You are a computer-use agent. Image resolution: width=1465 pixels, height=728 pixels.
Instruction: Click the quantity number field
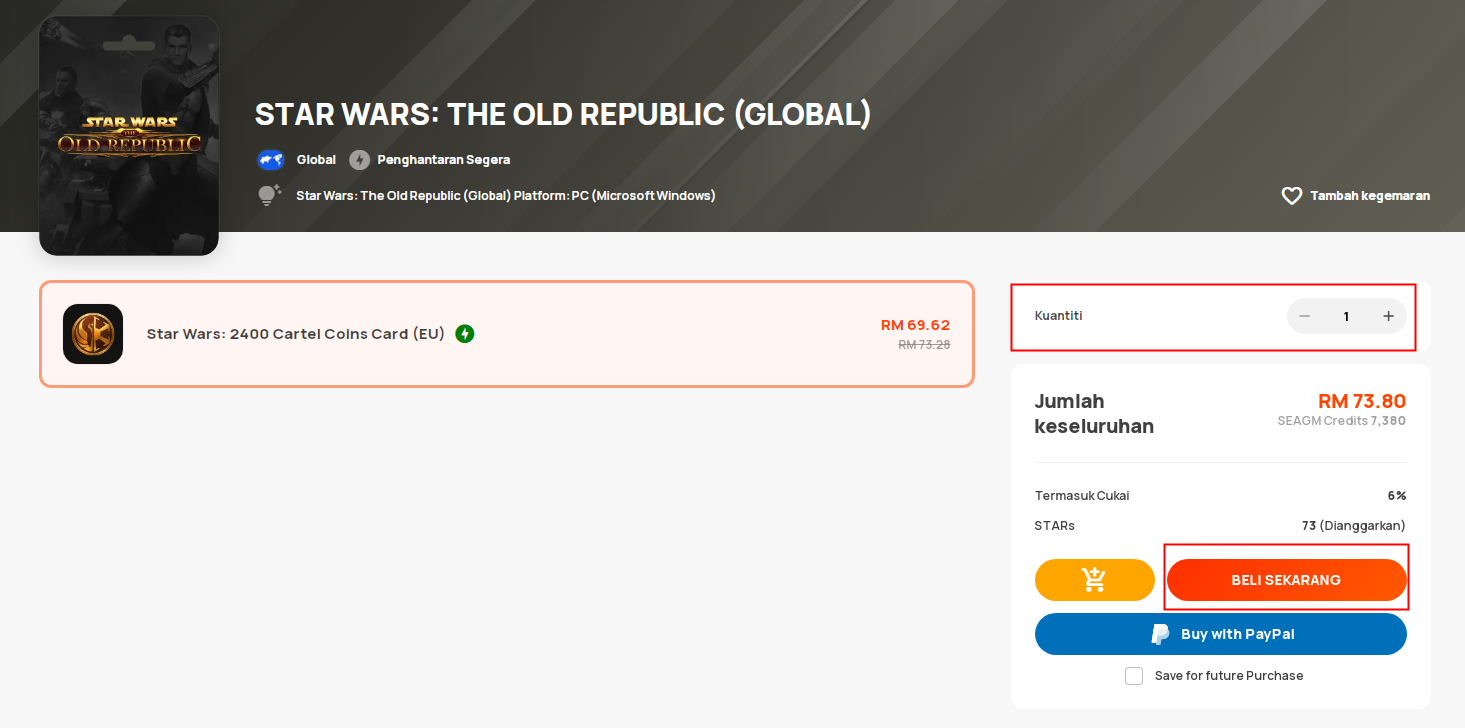tap(1346, 316)
